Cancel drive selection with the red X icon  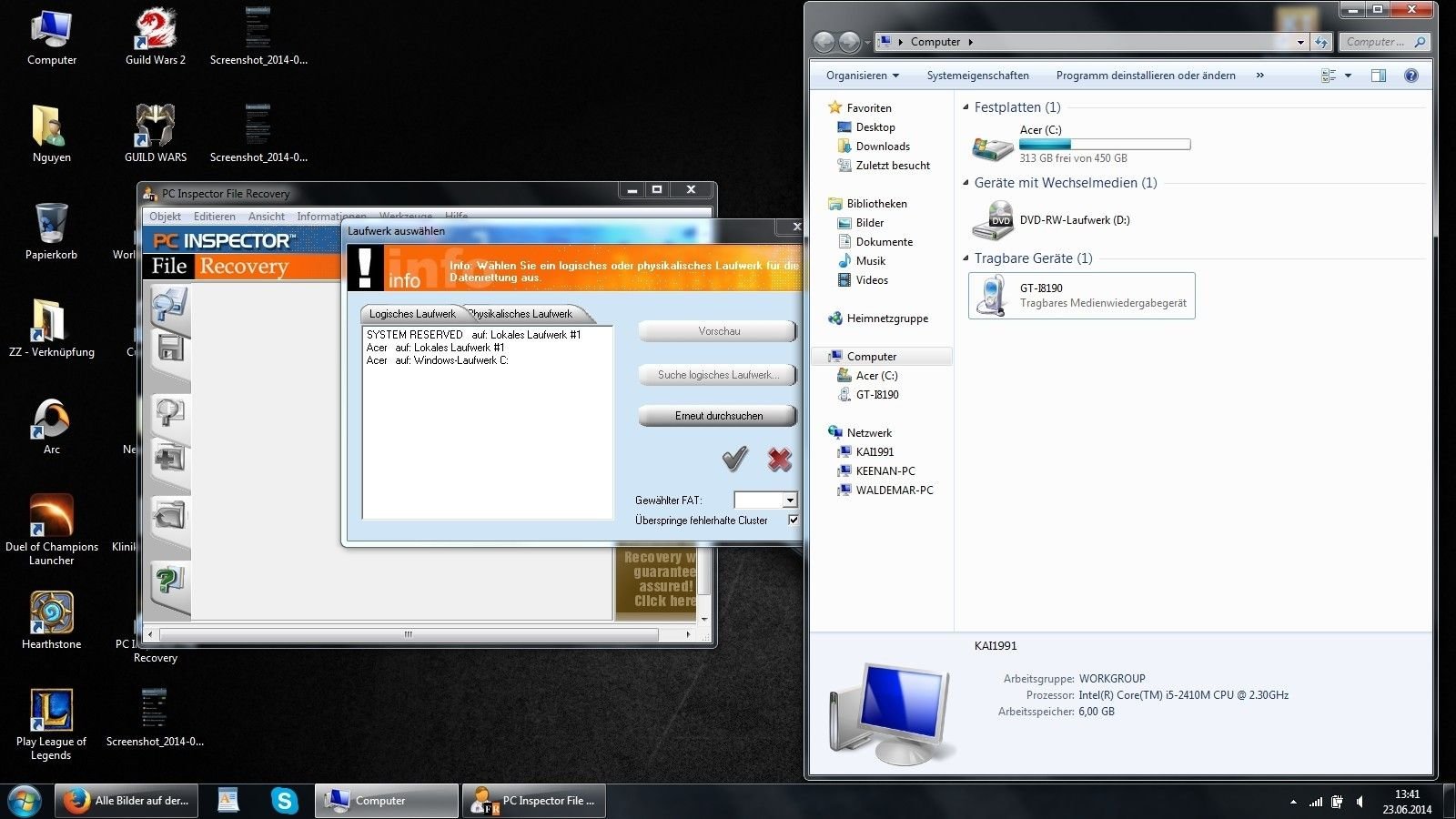pyautogui.click(x=780, y=460)
